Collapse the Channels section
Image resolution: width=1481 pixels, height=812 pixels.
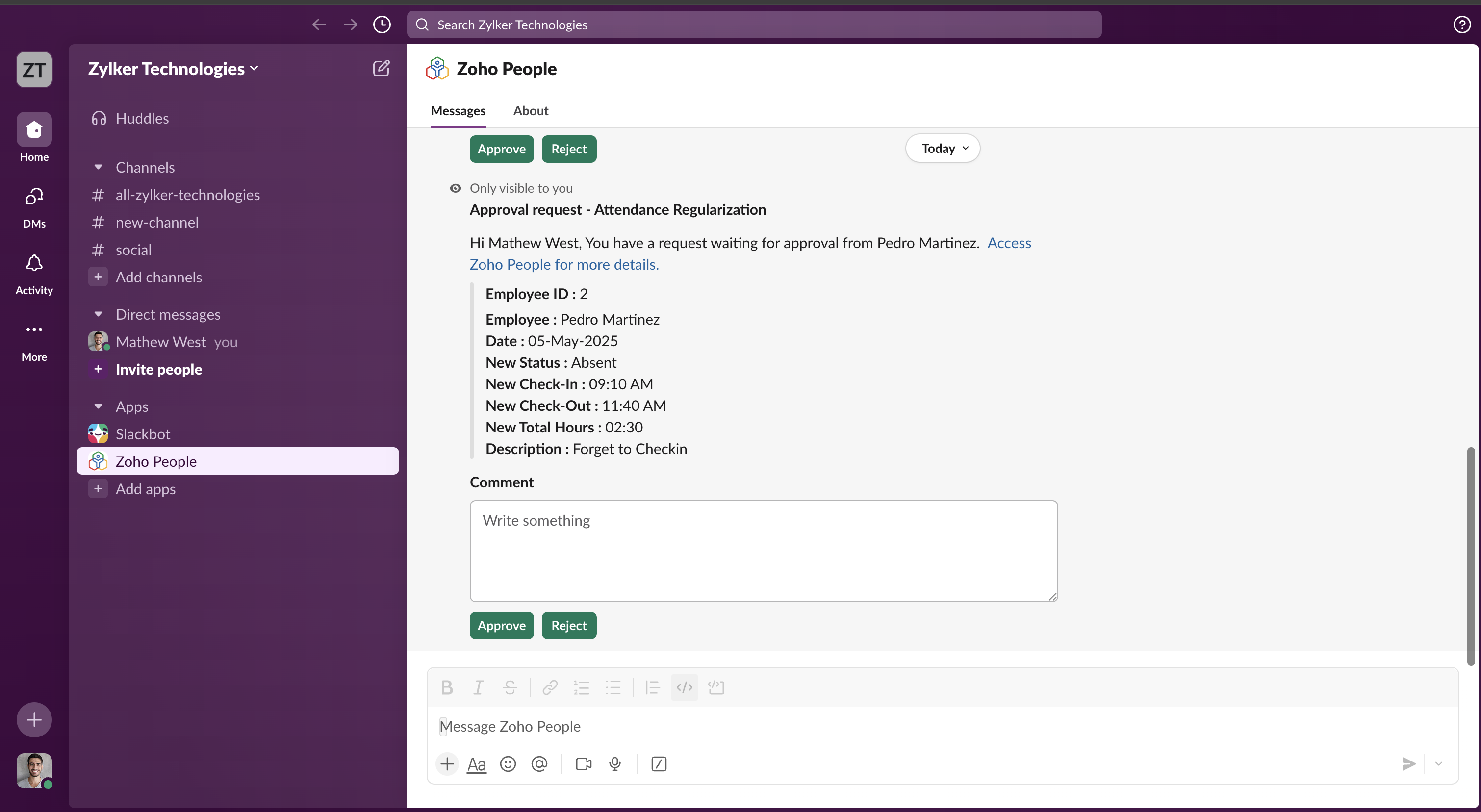coord(98,167)
